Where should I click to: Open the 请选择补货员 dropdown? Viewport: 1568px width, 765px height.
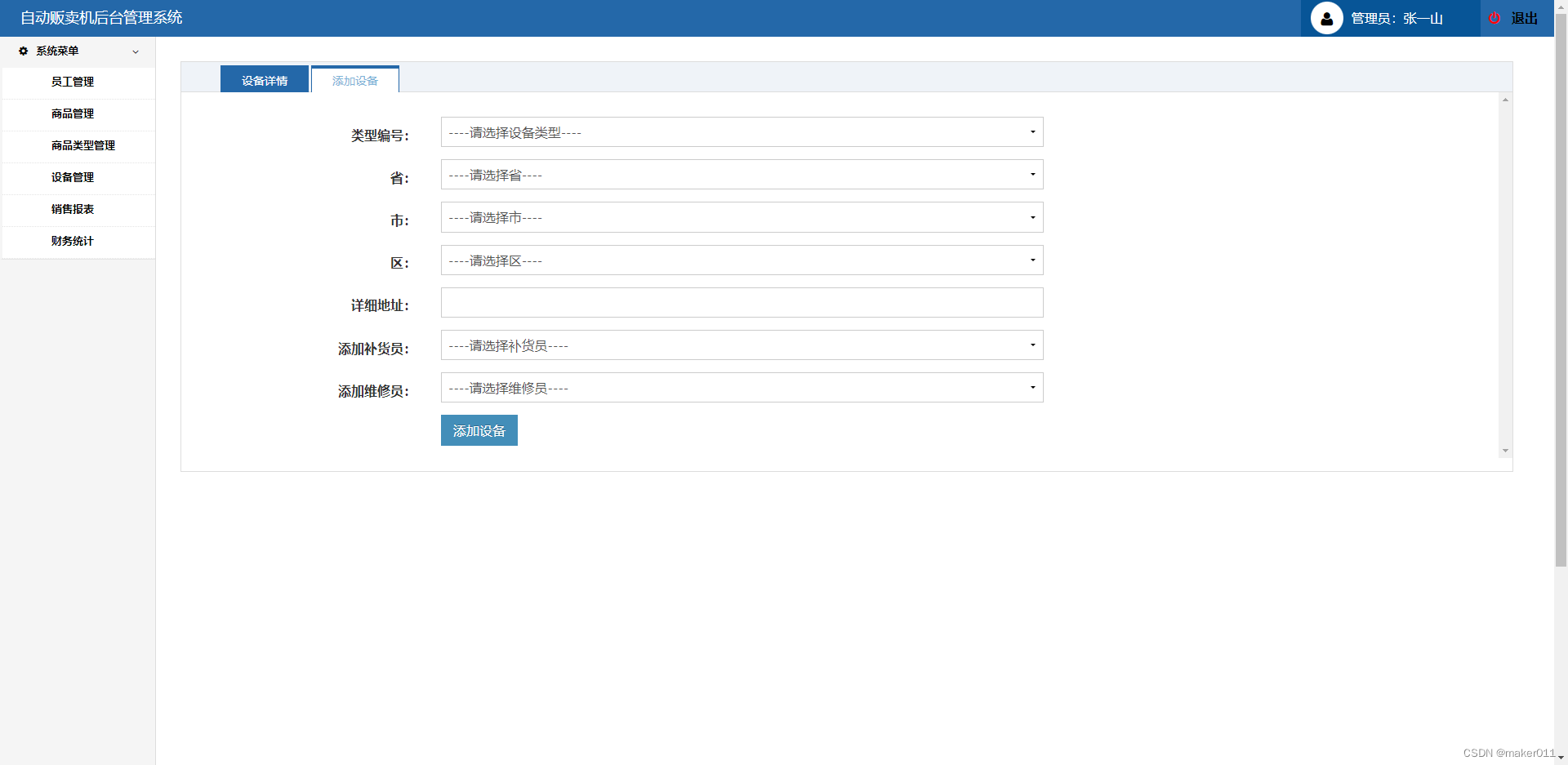tap(742, 345)
